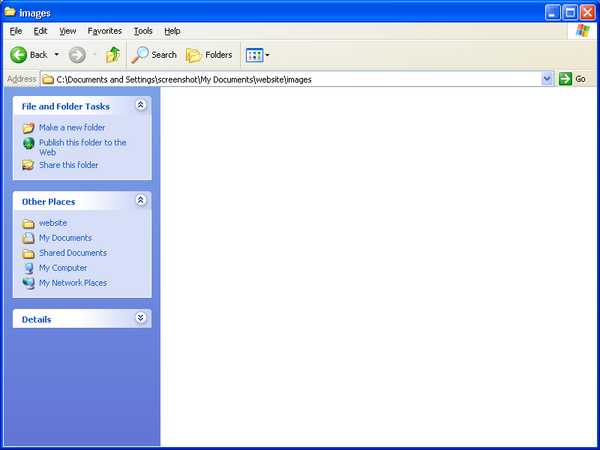The width and height of the screenshot is (600, 450).
Task: Open the Views button menu
Action: pos(258,55)
